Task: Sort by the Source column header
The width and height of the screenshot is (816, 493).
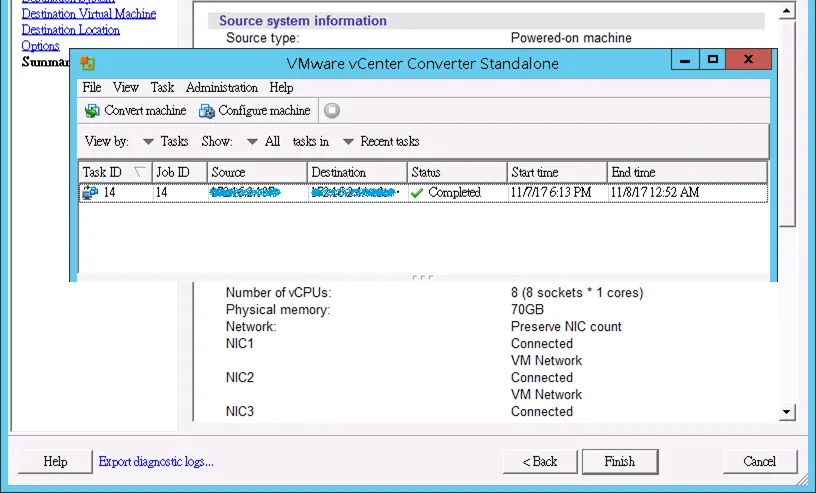Action: [x=257, y=172]
